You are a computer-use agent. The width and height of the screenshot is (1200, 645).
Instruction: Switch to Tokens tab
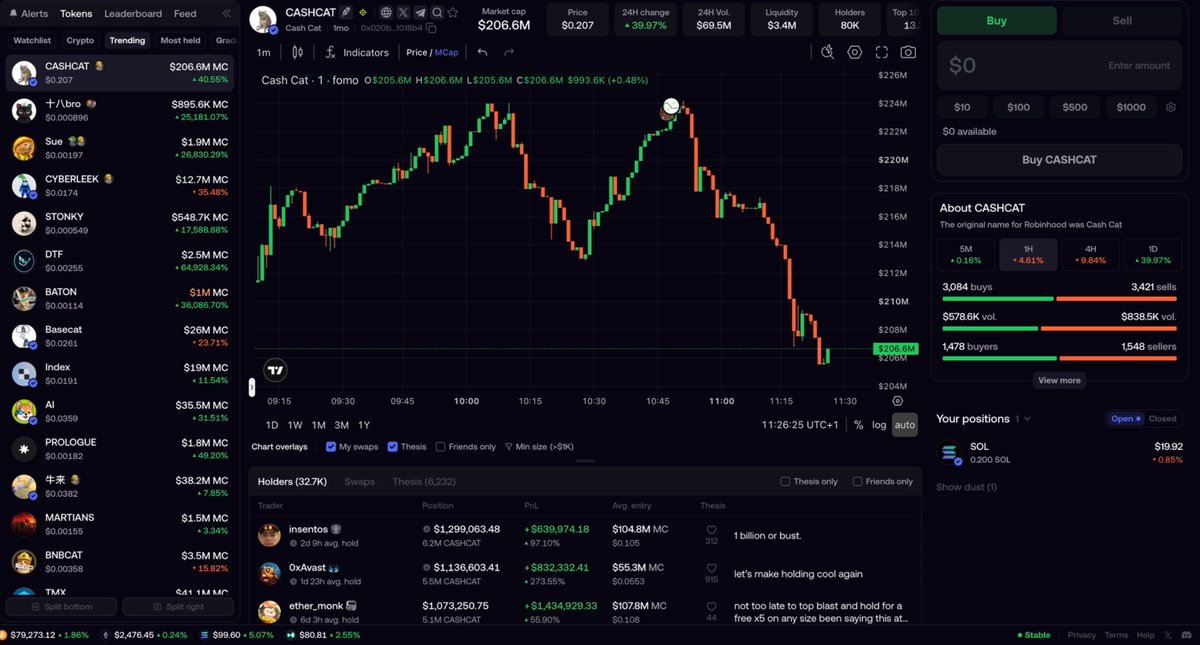click(76, 14)
